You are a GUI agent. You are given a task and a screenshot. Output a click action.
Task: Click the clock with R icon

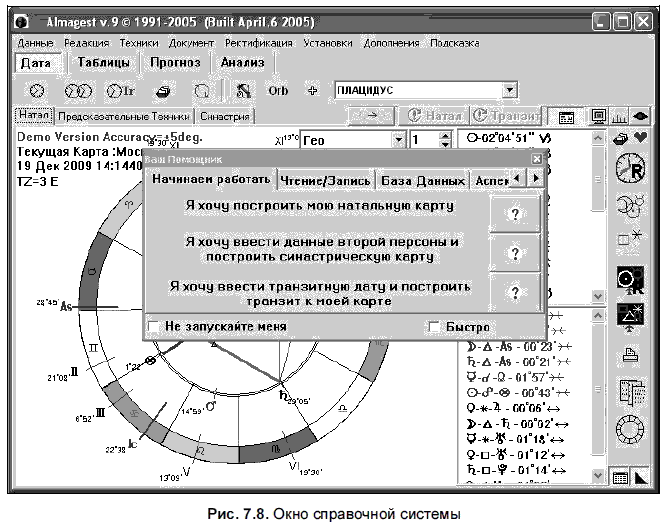(x=631, y=168)
